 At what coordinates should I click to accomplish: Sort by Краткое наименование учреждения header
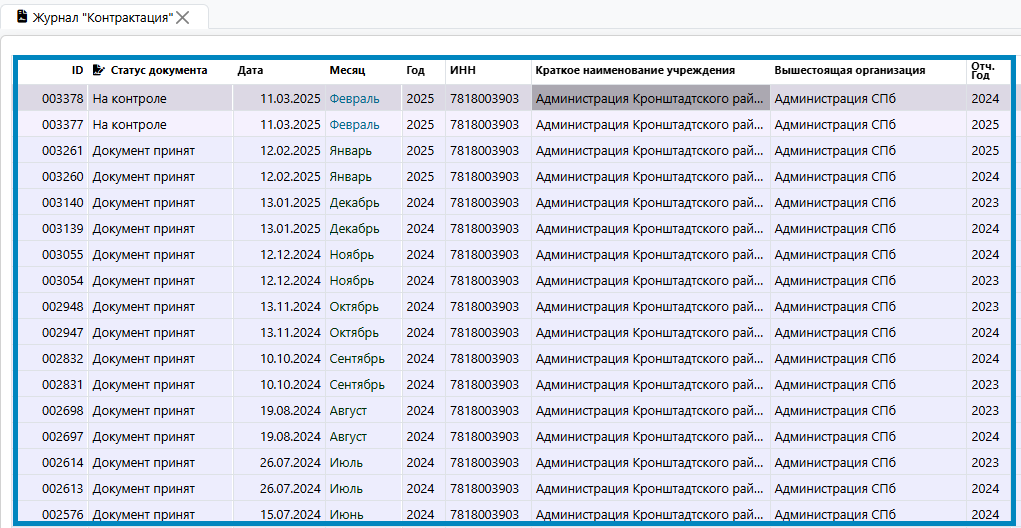point(635,71)
